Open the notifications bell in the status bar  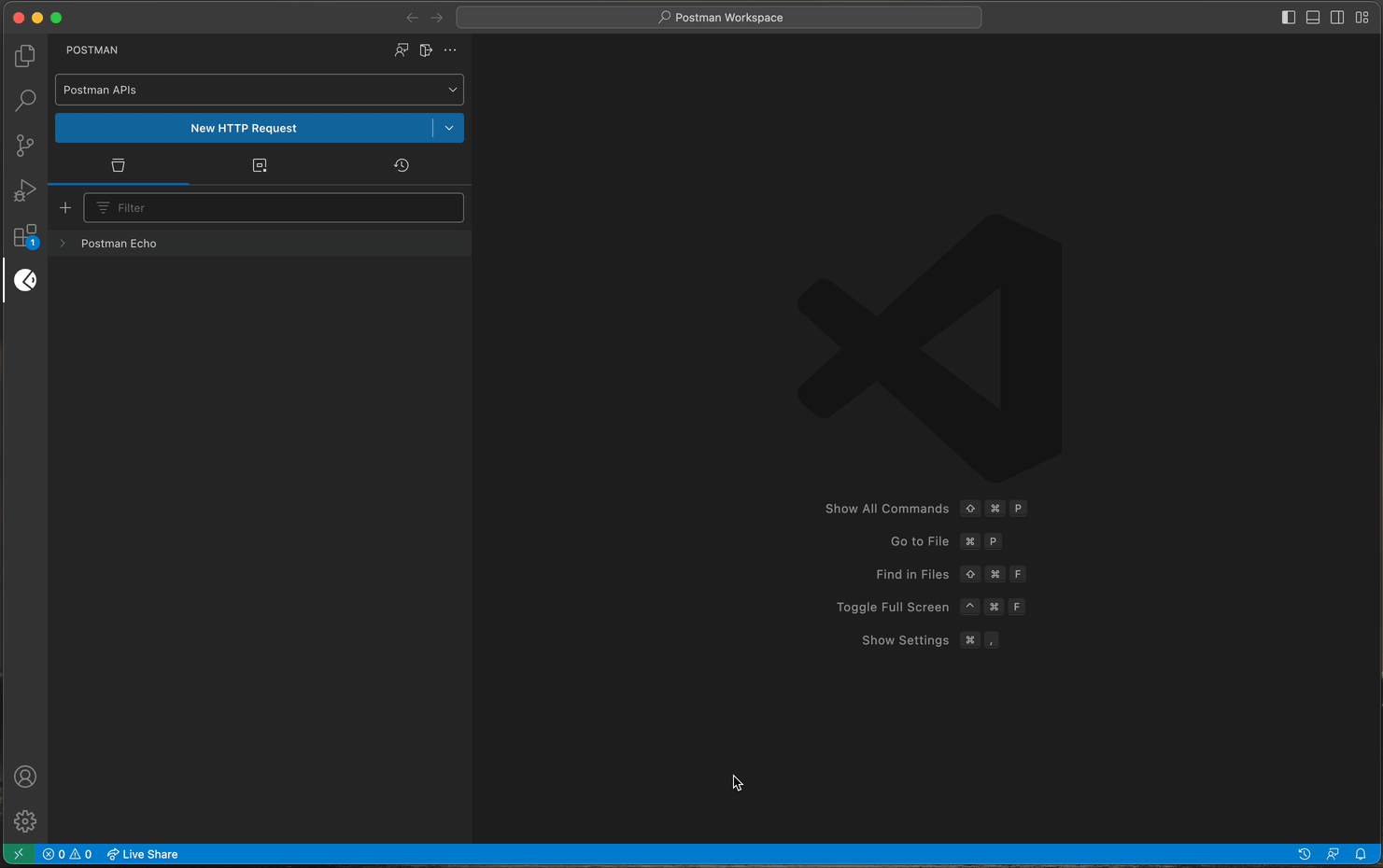pos(1362,853)
